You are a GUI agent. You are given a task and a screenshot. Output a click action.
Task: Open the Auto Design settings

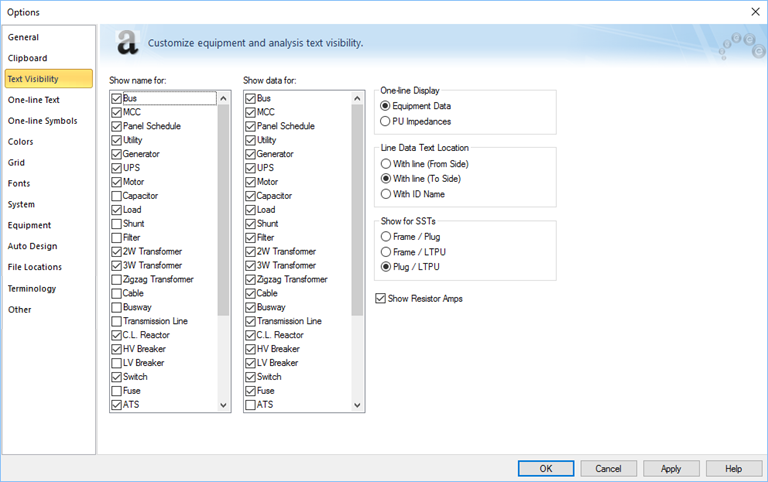33,246
